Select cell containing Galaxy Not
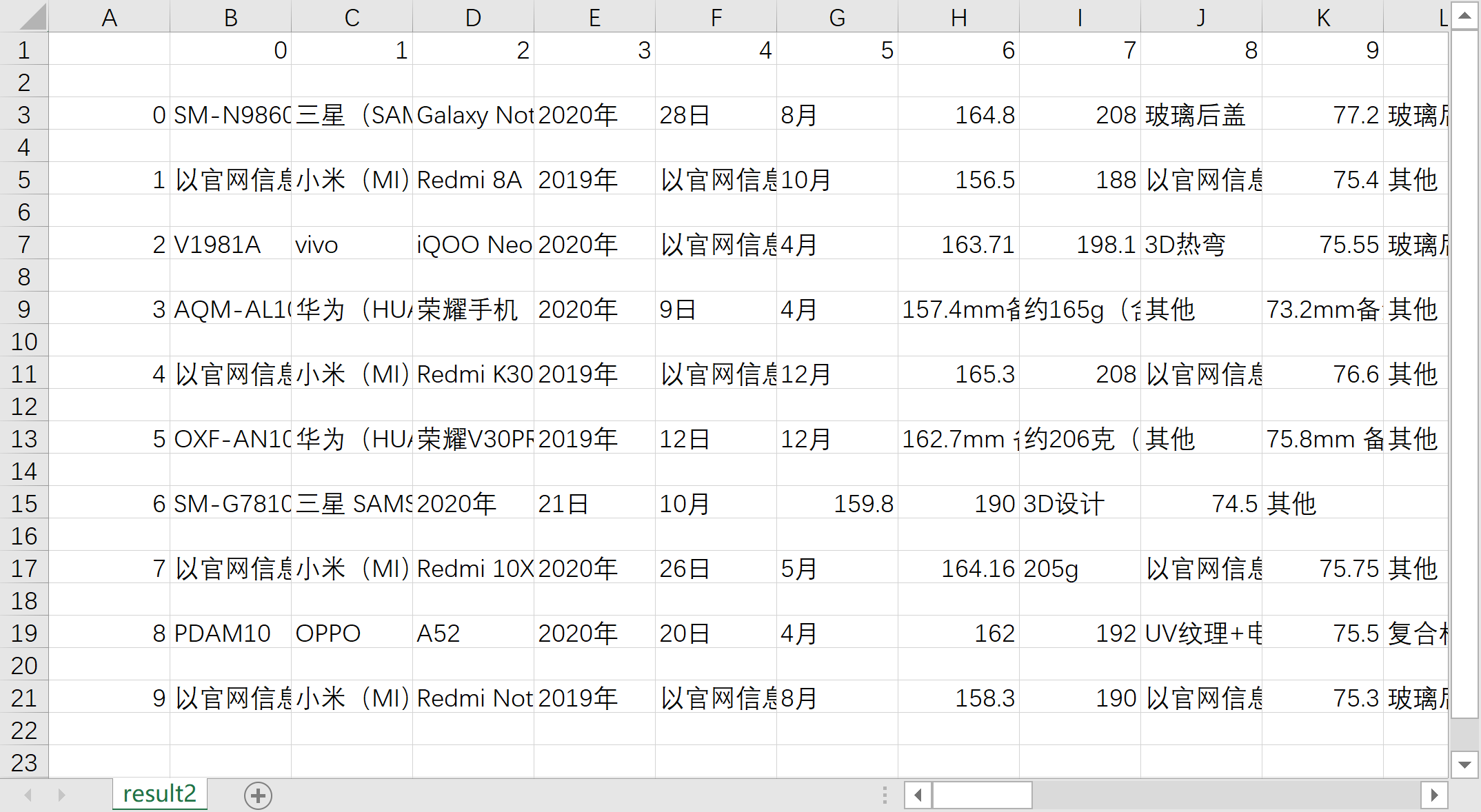 (473, 115)
